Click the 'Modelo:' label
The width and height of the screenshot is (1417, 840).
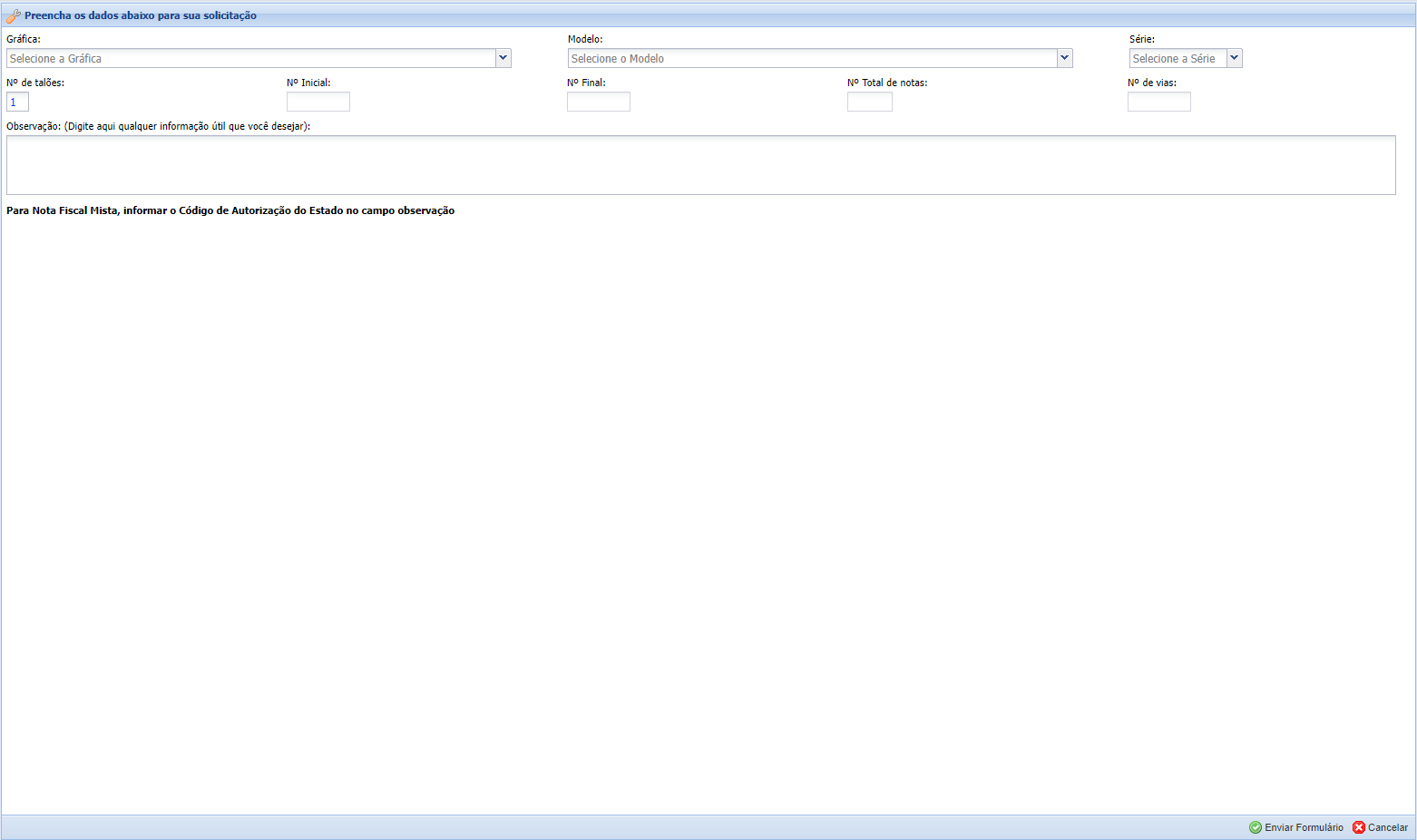(x=585, y=39)
